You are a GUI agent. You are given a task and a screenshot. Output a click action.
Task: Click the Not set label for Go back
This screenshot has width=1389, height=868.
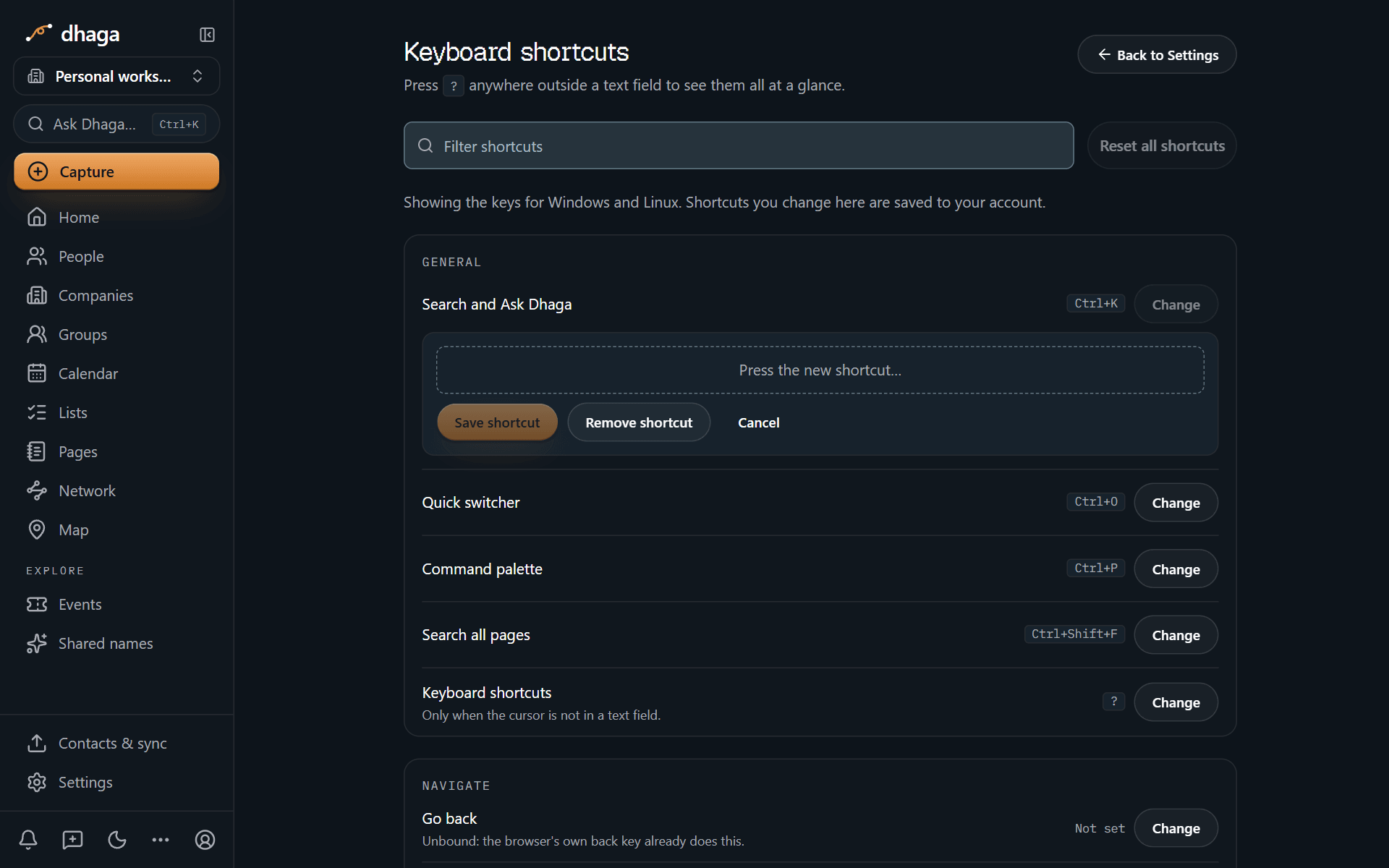point(1100,828)
